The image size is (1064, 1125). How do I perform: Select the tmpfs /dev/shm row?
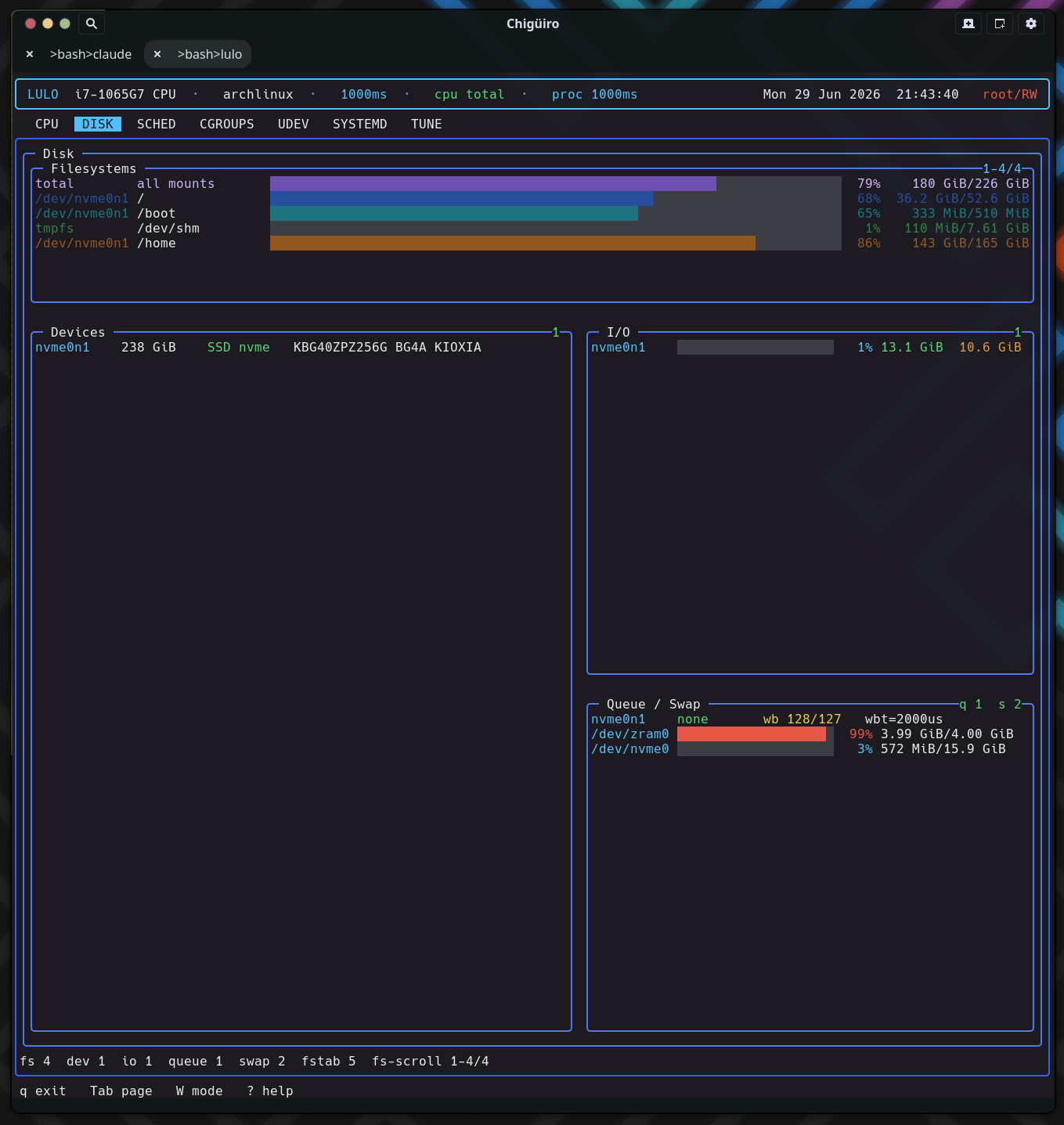point(532,228)
